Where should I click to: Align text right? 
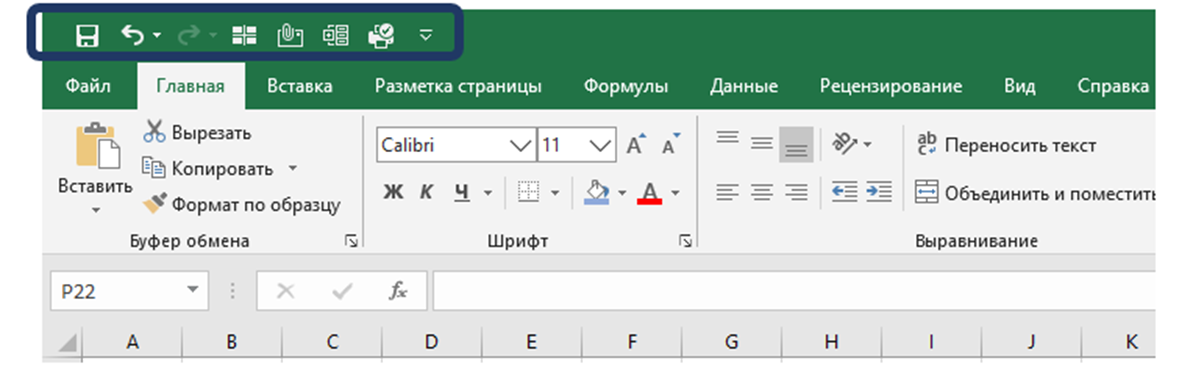[796, 192]
